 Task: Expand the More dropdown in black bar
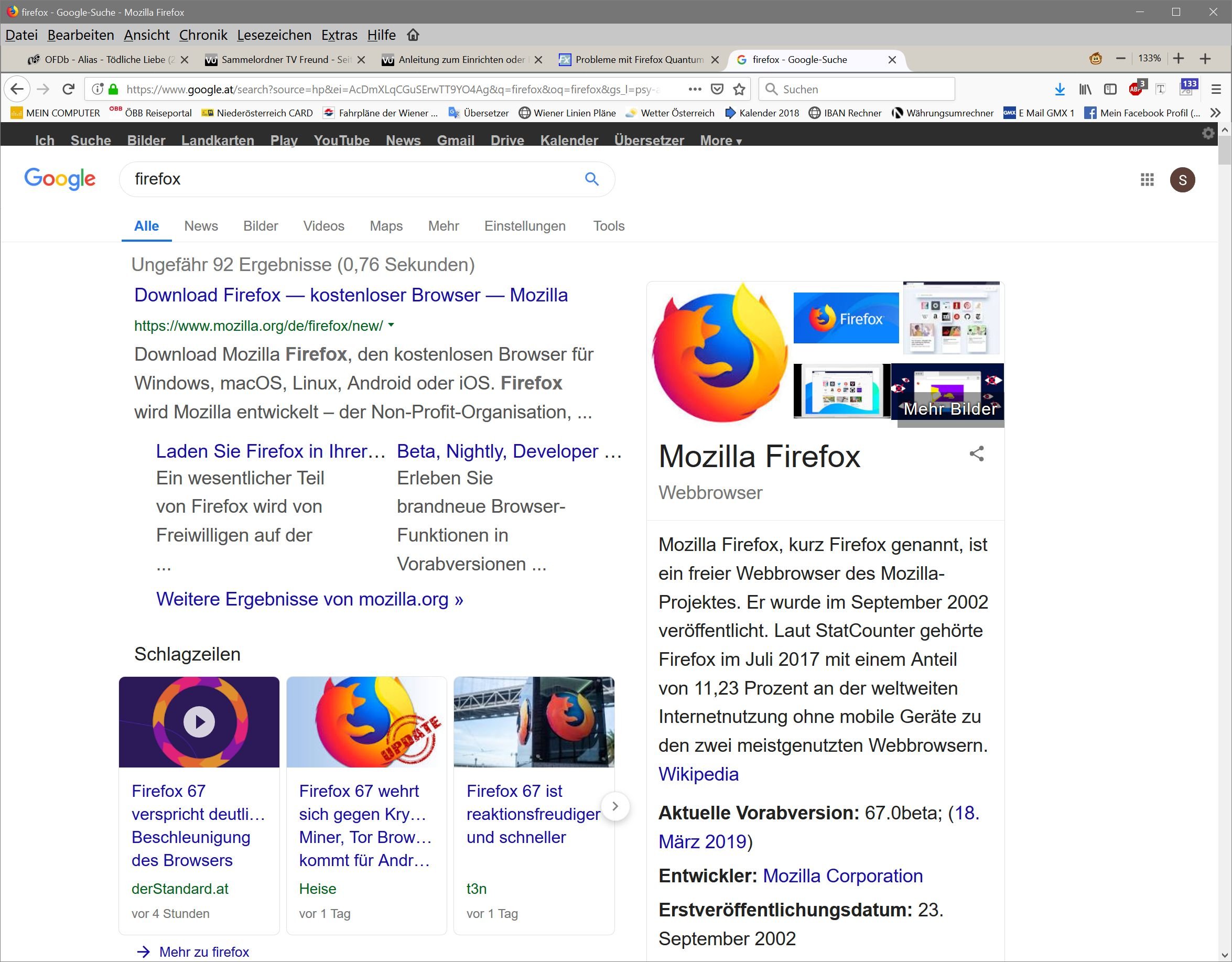click(720, 140)
